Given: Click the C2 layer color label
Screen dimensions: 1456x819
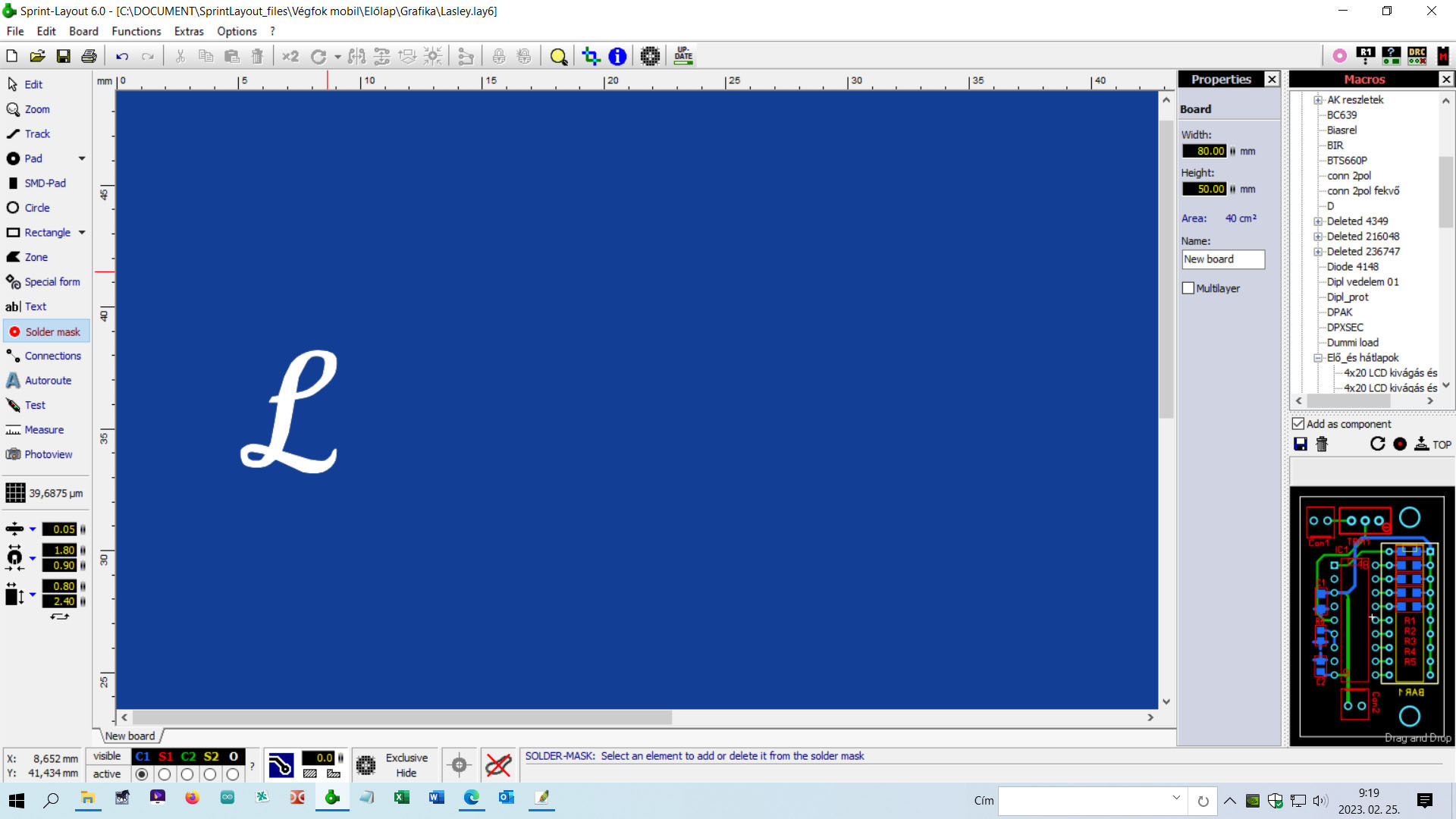Looking at the screenshot, I should [x=188, y=757].
